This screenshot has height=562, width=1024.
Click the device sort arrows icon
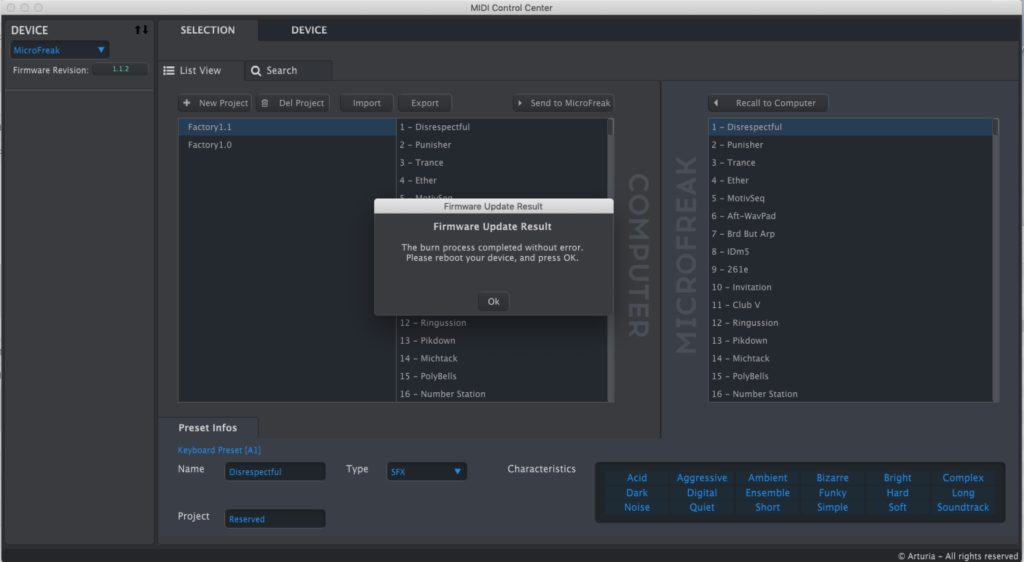pyautogui.click(x=141, y=30)
